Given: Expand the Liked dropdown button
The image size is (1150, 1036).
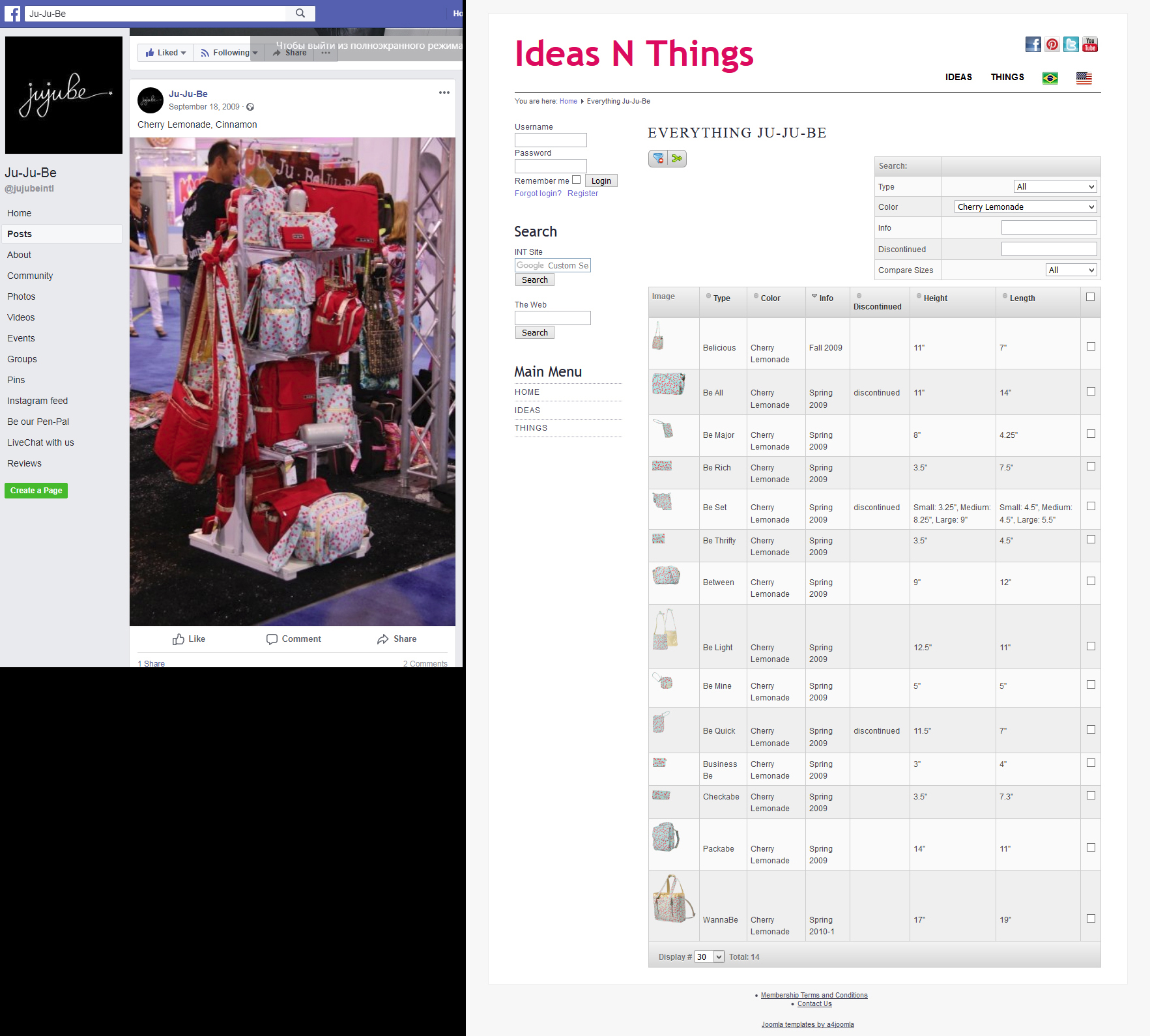Looking at the screenshot, I should pos(165,53).
